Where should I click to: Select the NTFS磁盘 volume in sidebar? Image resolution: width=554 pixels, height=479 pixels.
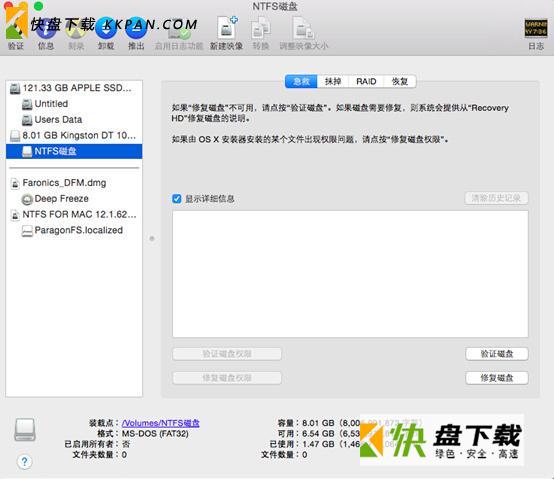pyautogui.click(x=74, y=151)
